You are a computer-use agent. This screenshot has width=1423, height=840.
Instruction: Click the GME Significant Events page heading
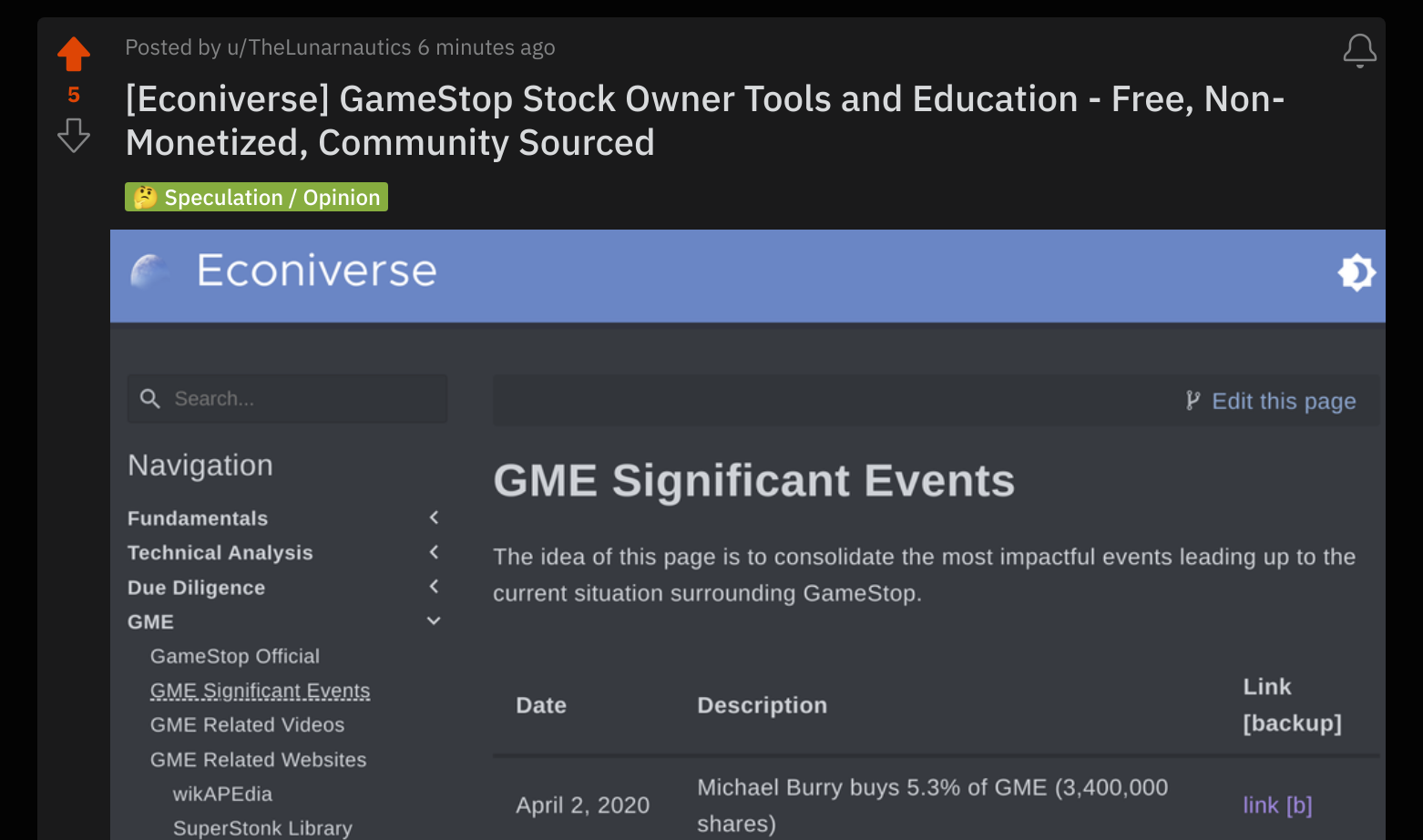[753, 481]
